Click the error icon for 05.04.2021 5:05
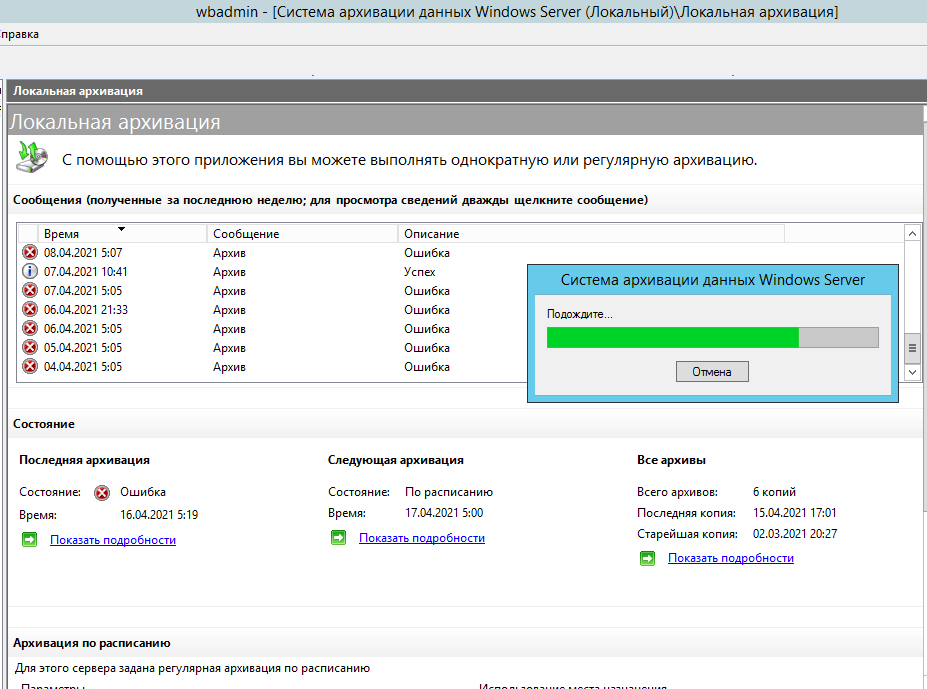The width and height of the screenshot is (927, 689). (30, 347)
